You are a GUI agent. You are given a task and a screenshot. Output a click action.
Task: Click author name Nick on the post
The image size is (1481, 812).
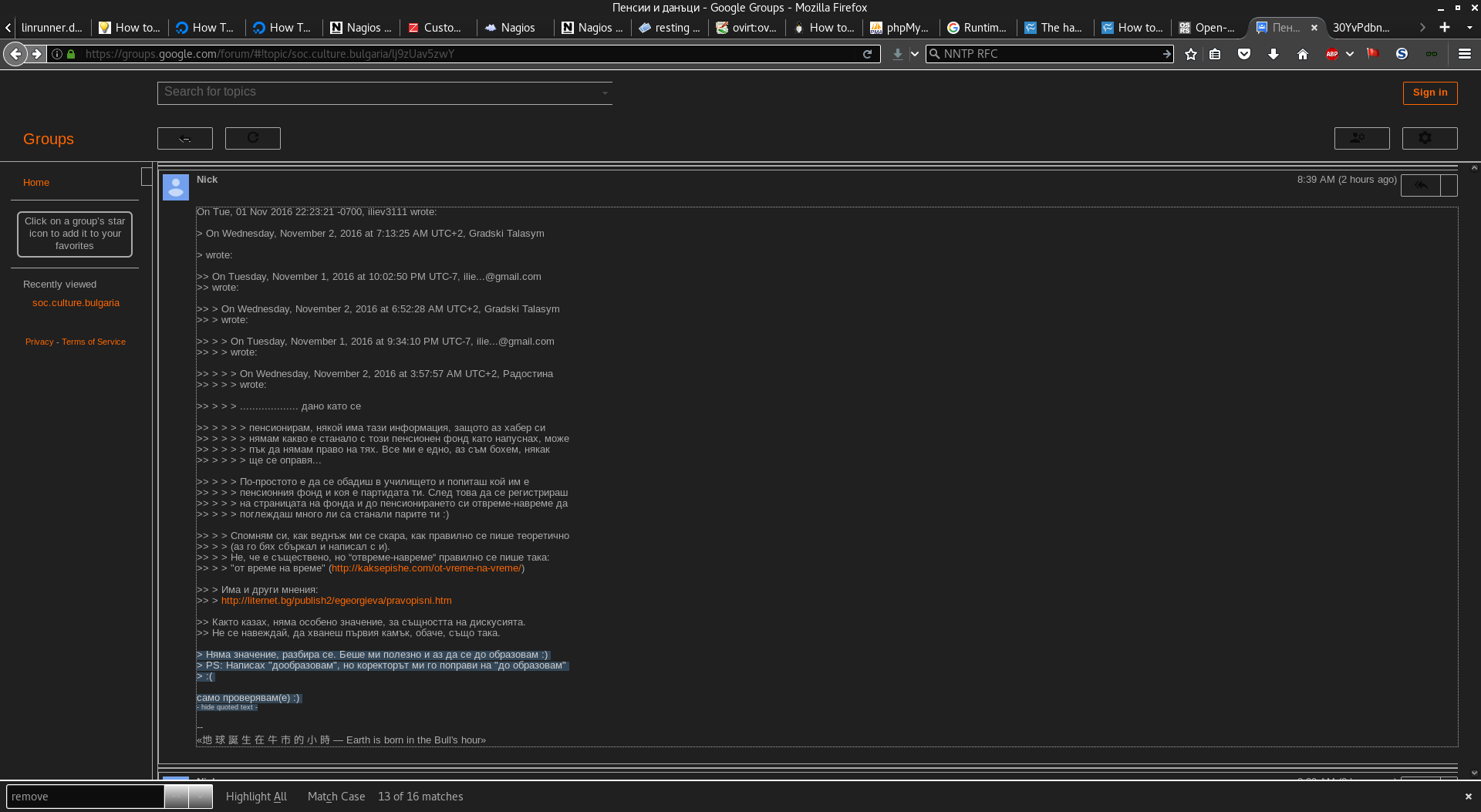(x=207, y=180)
